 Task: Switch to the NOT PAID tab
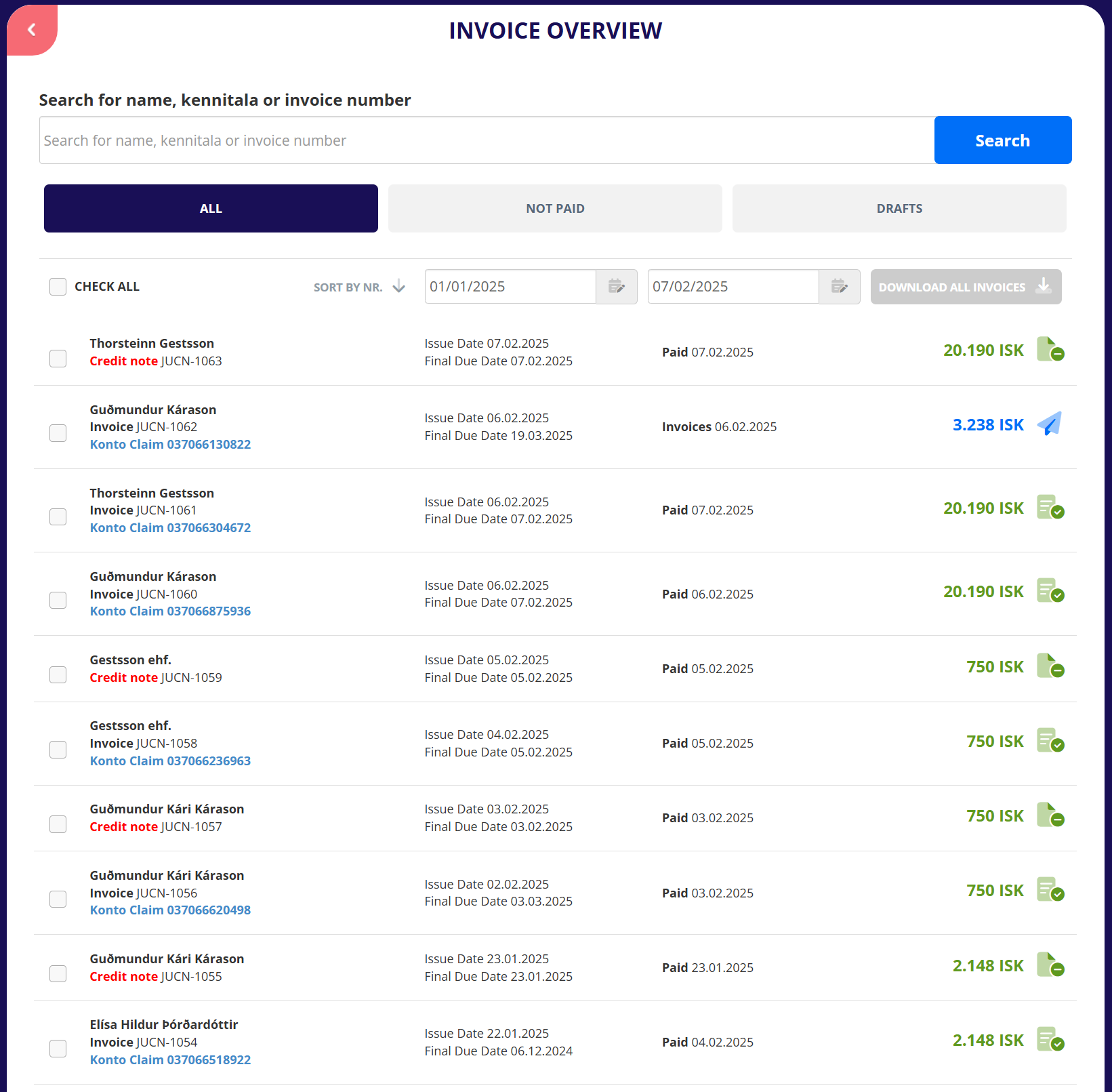pos(555,208)
